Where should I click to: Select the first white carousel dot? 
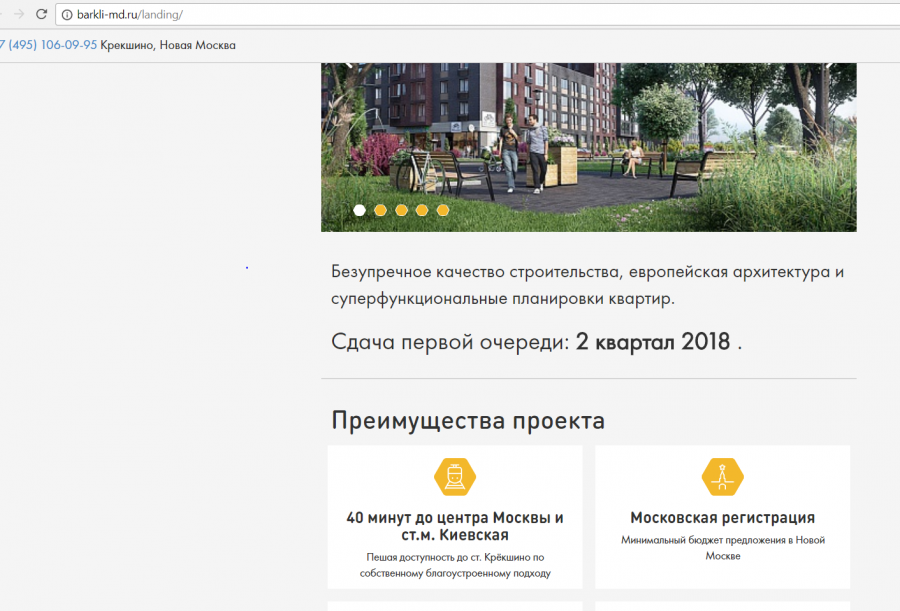click(359, 210)
